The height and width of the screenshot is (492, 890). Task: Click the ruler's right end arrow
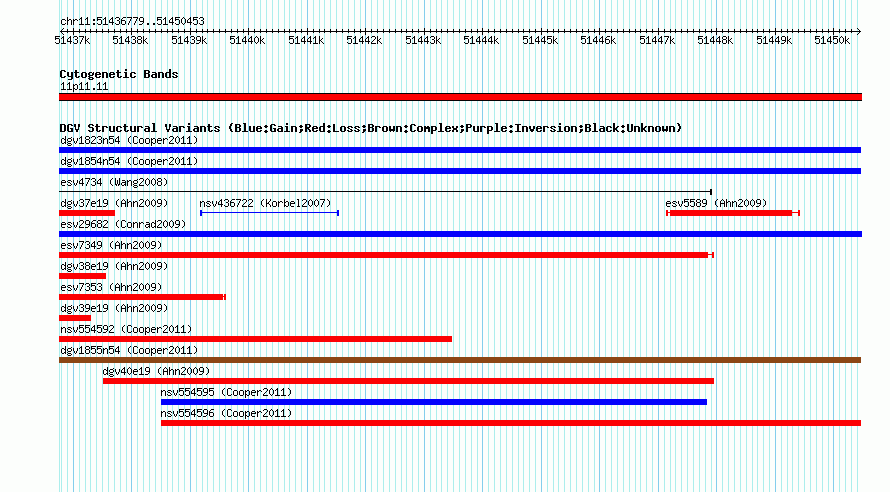point(859,31)
